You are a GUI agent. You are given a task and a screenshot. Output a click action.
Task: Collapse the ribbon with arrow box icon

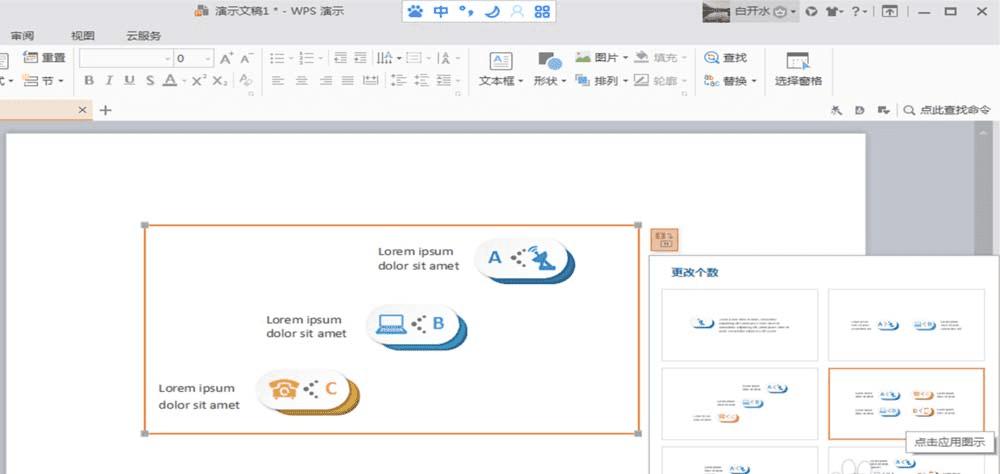coord(890,11)
